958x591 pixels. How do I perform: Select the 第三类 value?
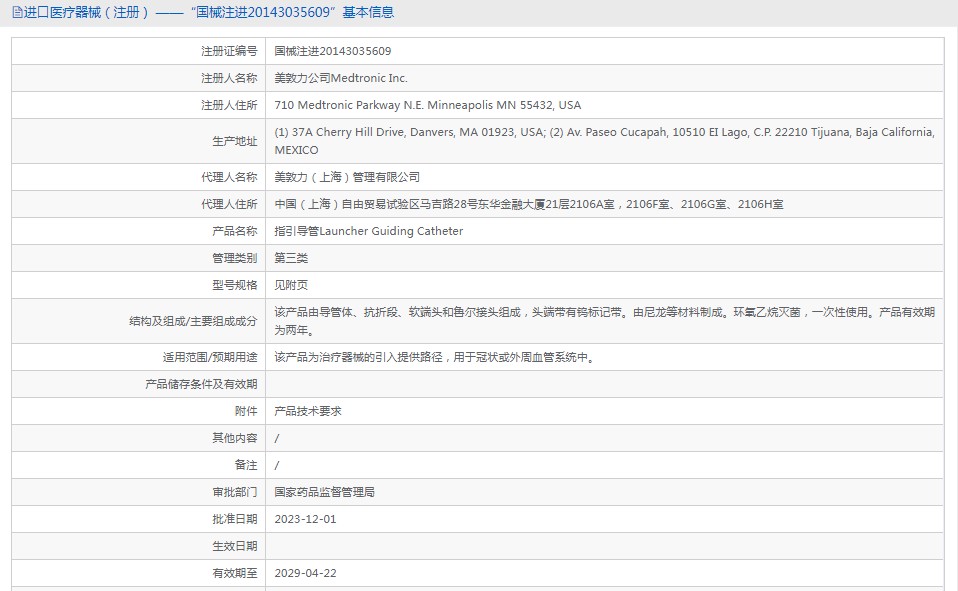click(x=291, y=258)
